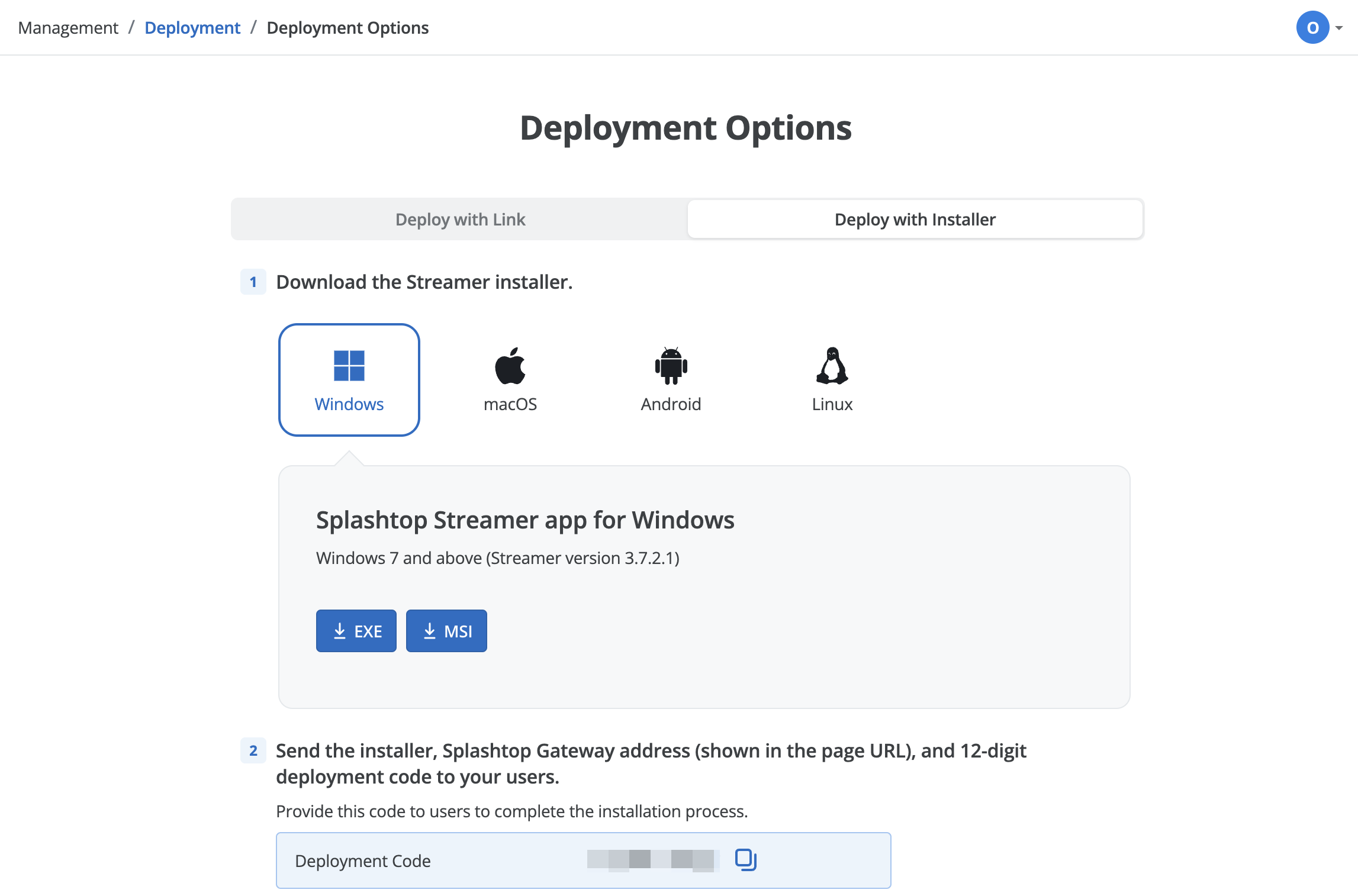Select the Linux penguin icon
Screen dimensions: 1358x896
832,365
